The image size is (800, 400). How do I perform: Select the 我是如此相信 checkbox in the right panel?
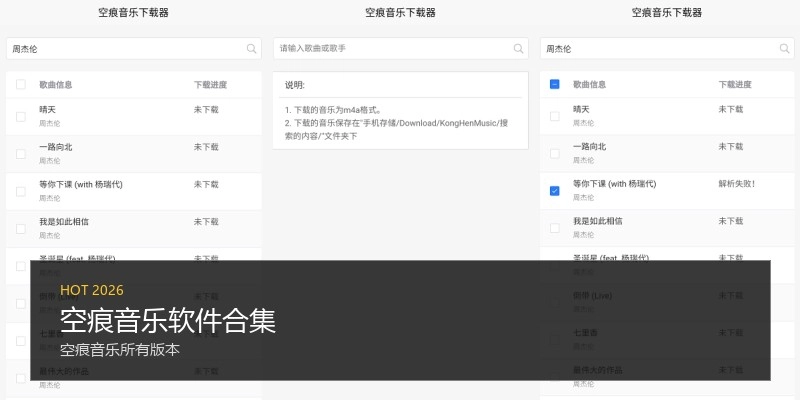click(555, 228)
